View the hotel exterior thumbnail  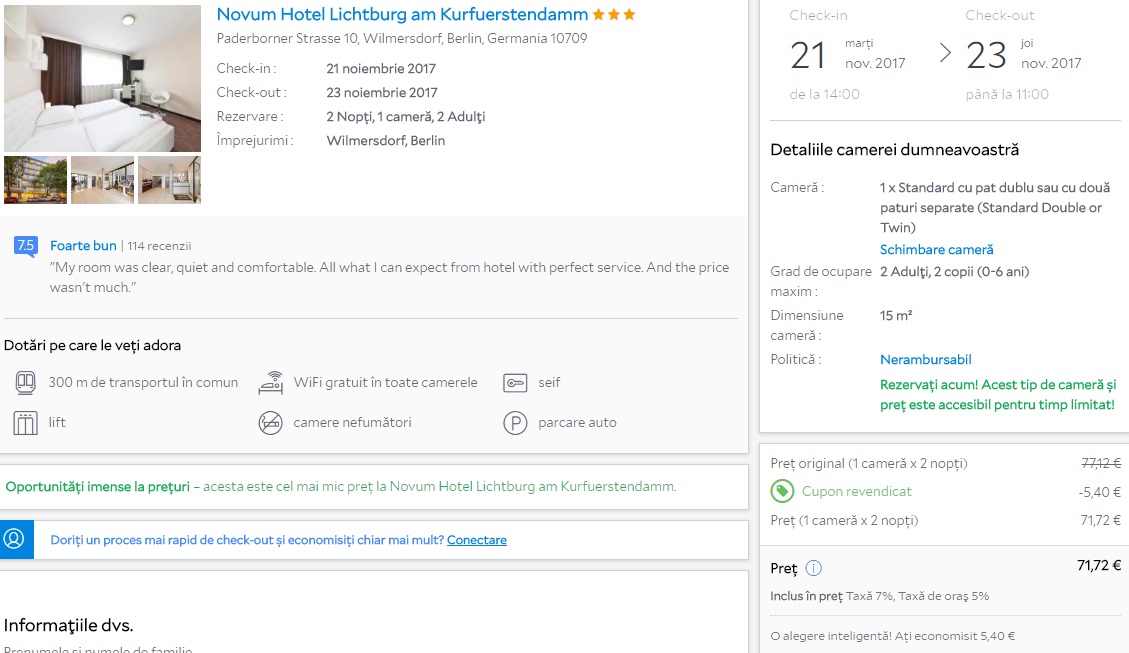(36, 180)
